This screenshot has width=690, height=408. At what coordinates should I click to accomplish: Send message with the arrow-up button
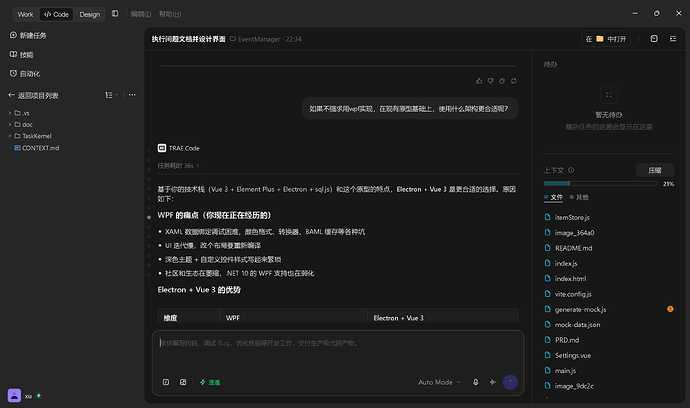(510, 382)
